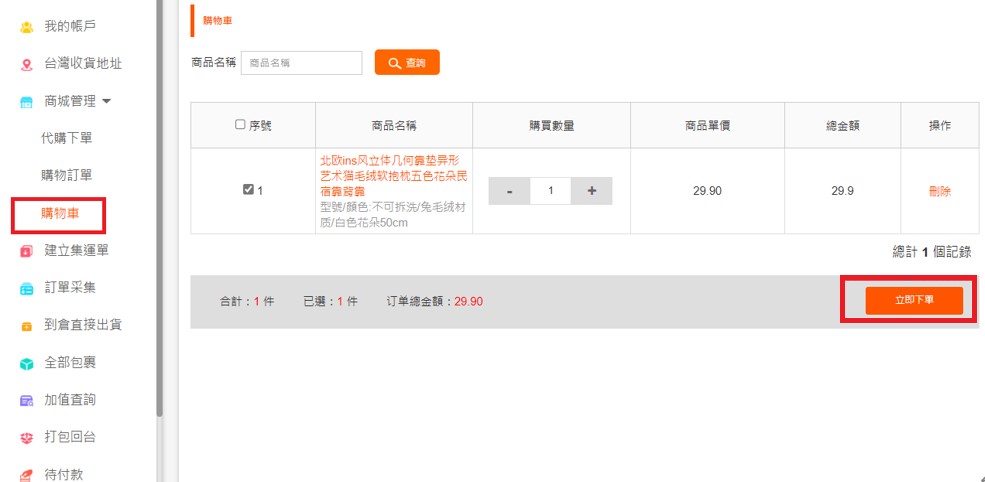Click 刪除 link to remove the item
985x482 pixels.
tap(939, 191)
